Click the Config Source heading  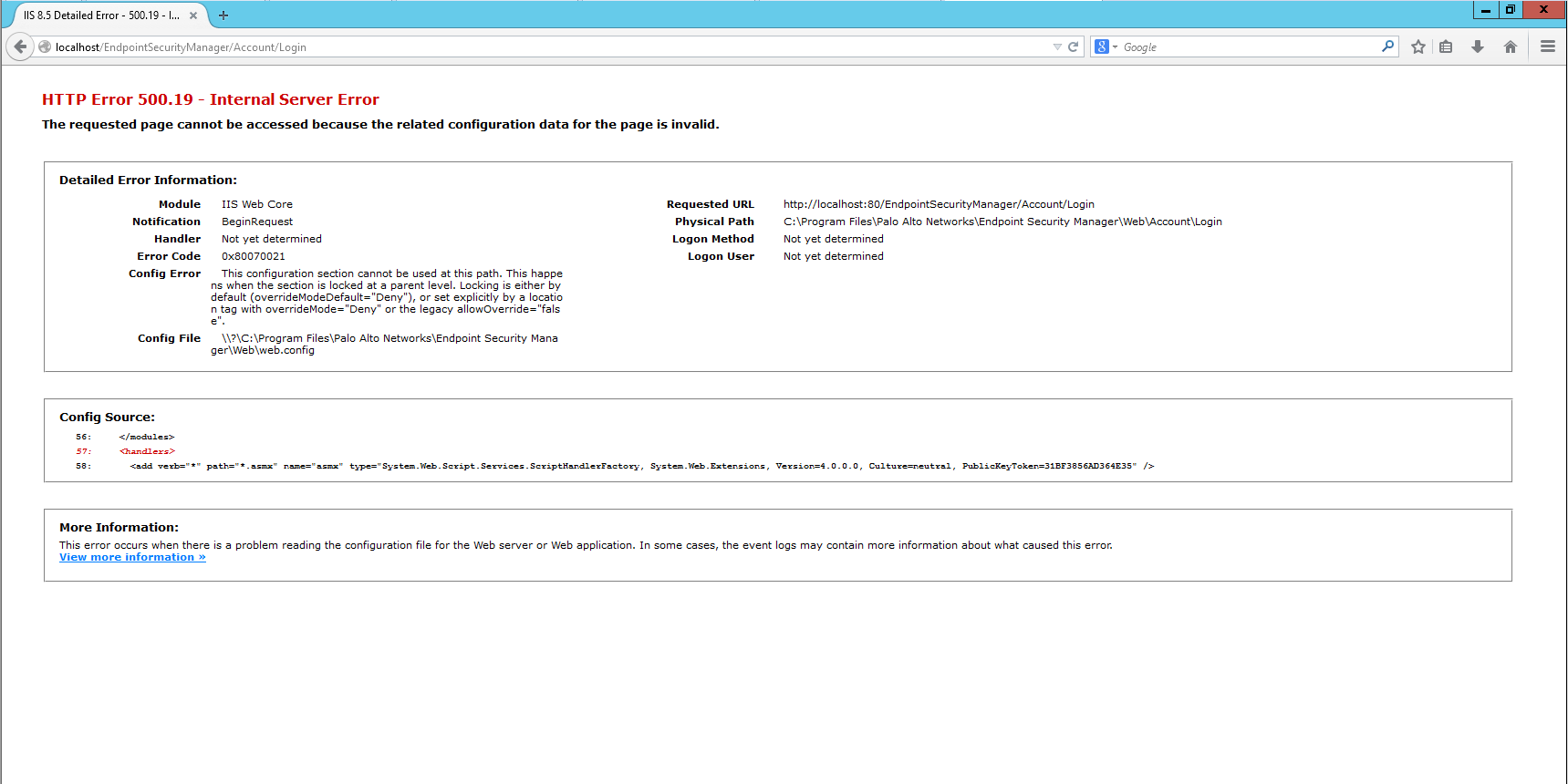[107, 418]
